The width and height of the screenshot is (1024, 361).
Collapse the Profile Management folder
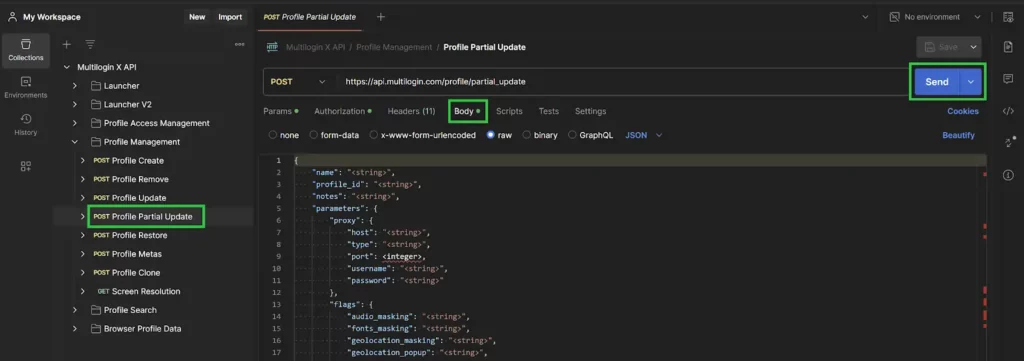tap(74, 142)
